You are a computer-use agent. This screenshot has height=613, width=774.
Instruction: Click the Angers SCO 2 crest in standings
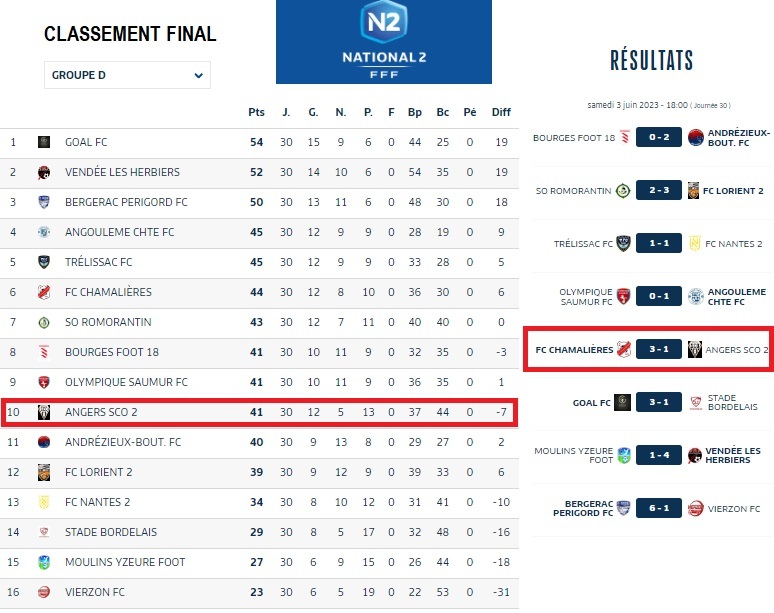pos(44,412)
